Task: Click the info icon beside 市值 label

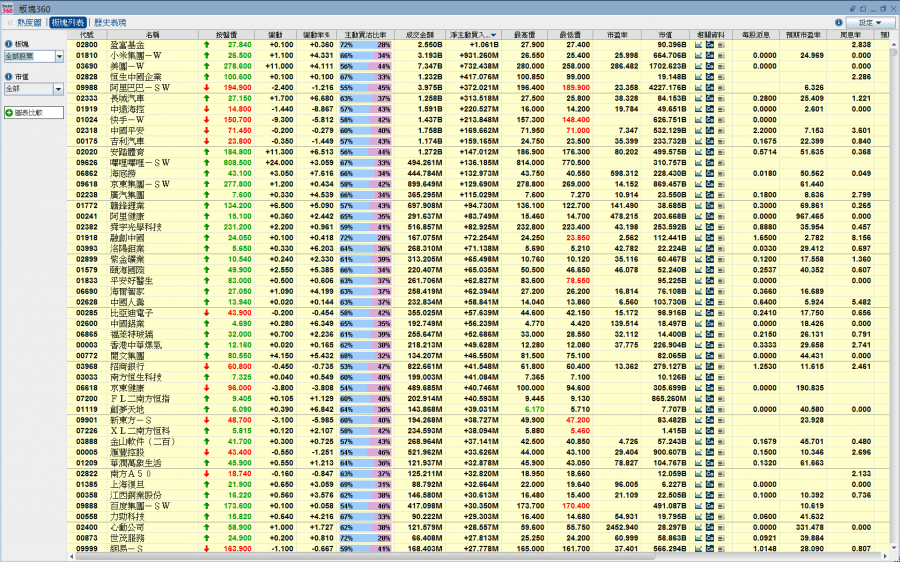Action: [9, 77]
